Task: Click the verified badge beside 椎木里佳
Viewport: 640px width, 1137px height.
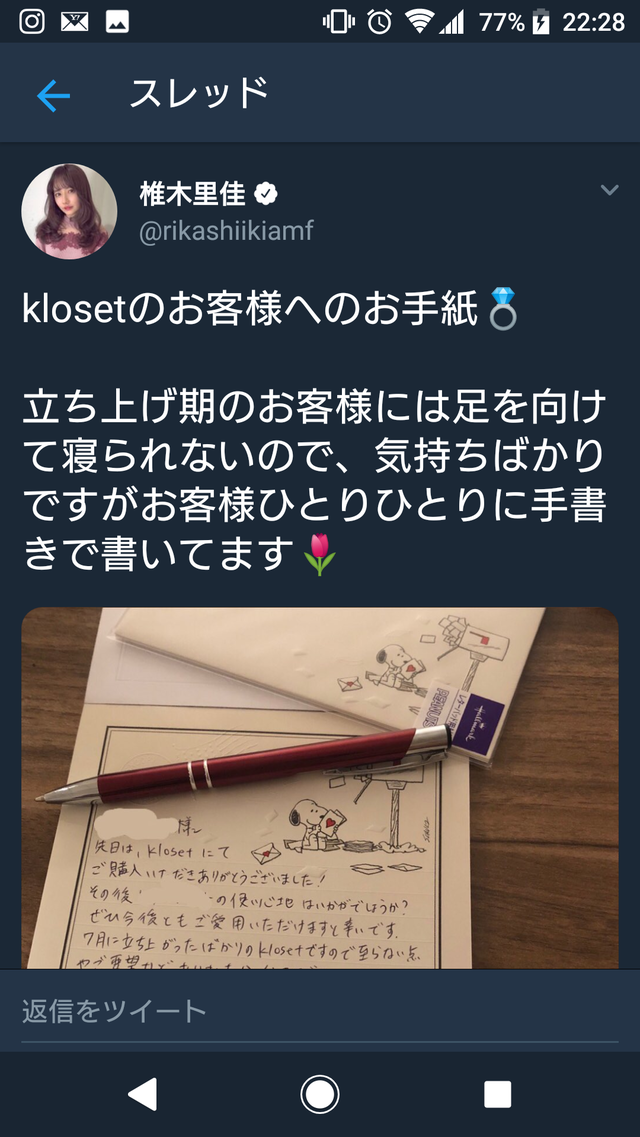Action: pyautogui.click(x=266, y=194)
